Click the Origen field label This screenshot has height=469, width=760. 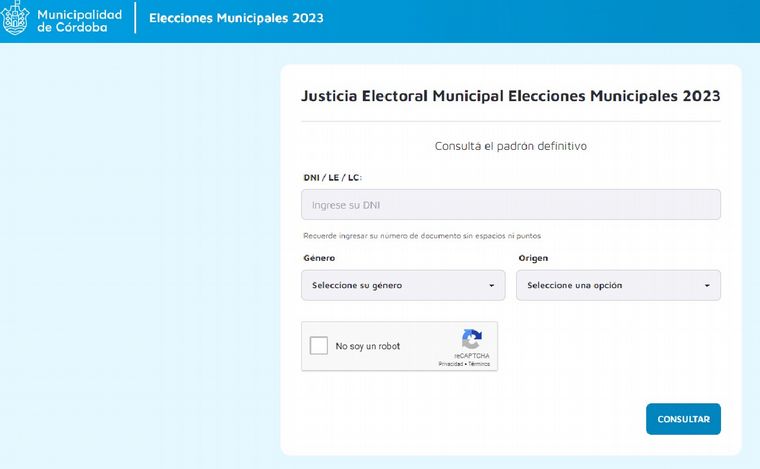tap(533, 258)
